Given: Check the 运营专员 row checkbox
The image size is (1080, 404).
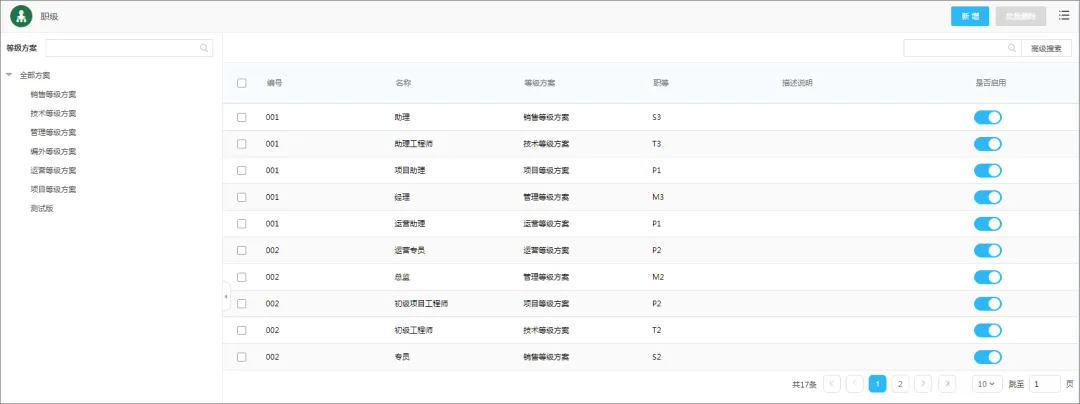Looking at the screenshot, I should [242, 251].
